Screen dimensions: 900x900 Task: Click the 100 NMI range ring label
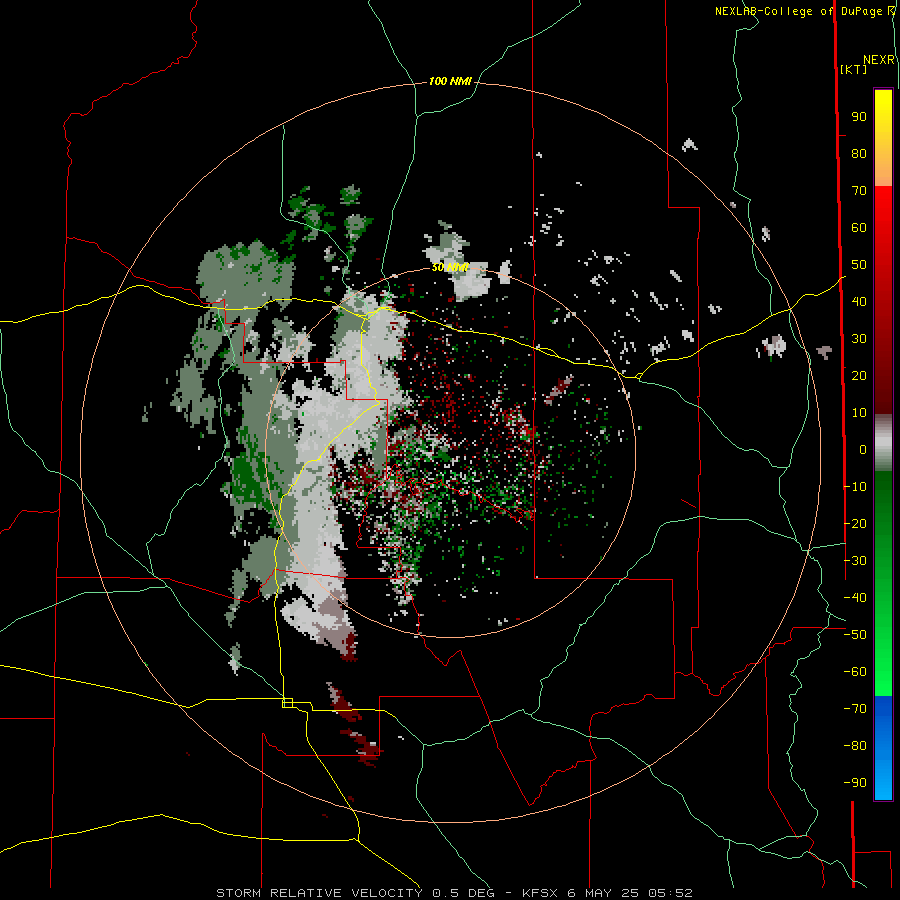(449, 81)
